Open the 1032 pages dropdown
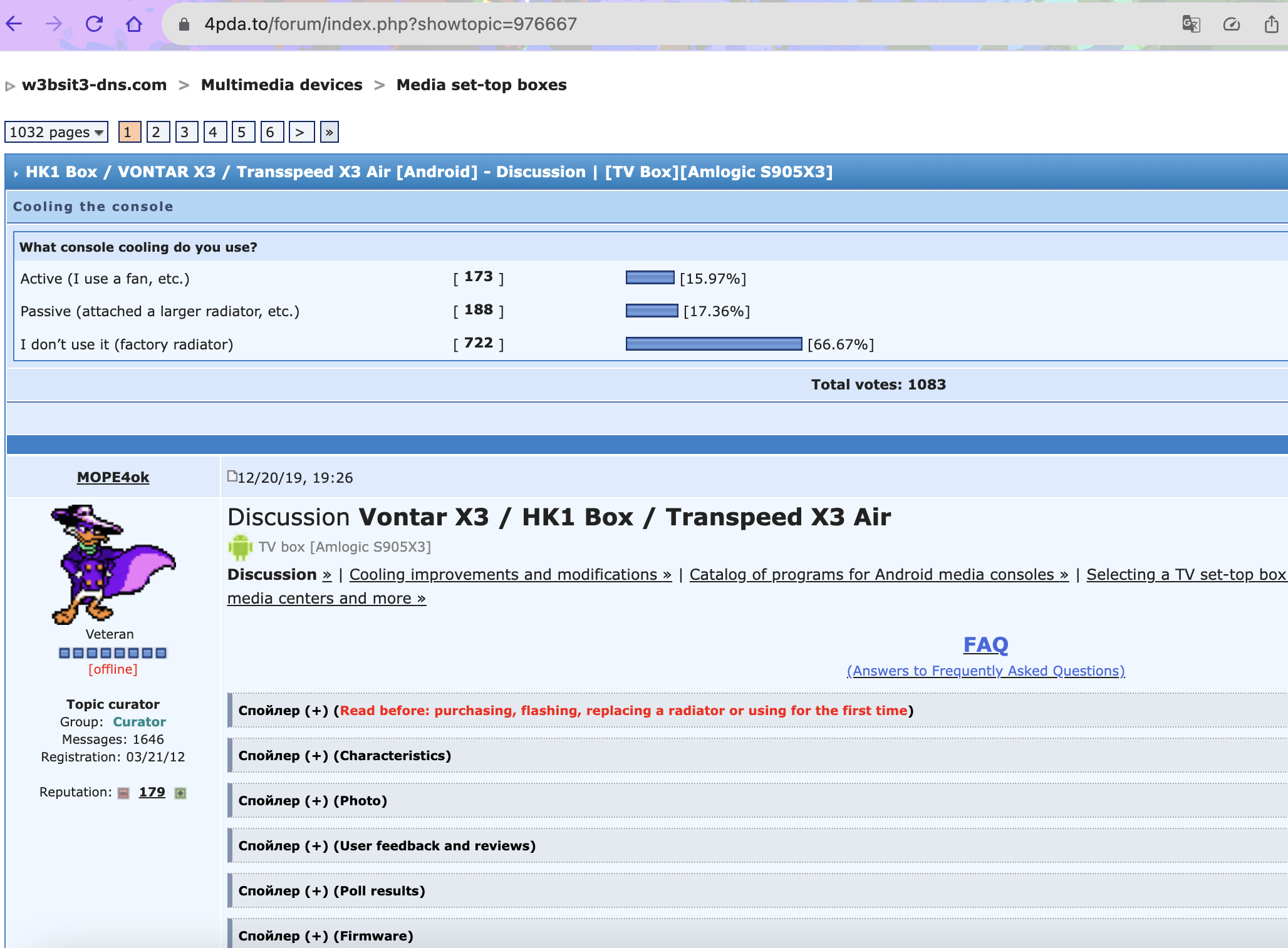This screenshot has width=1288, height=948. point(56,132)
